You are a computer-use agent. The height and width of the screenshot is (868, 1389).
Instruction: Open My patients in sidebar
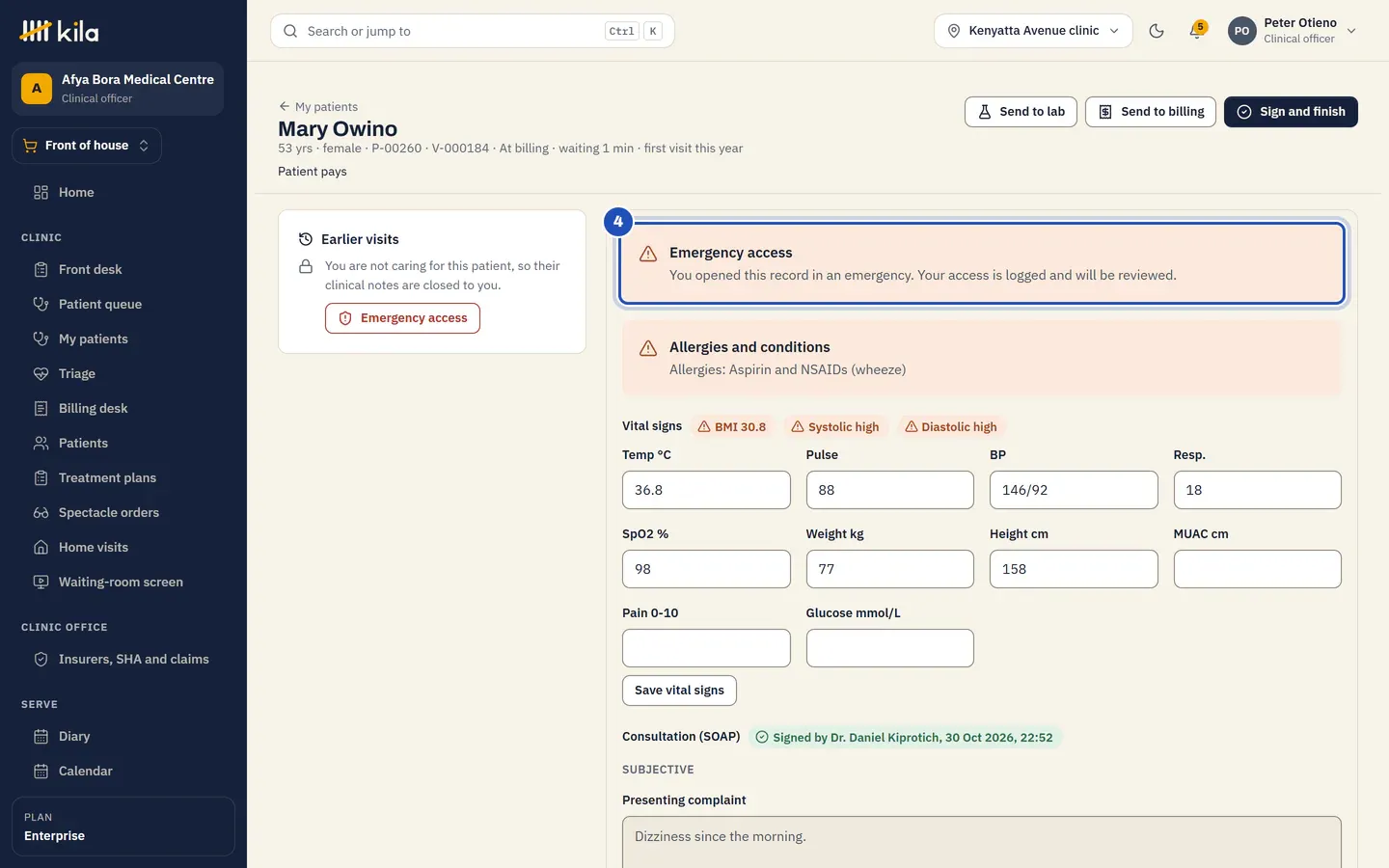click(93, 339)
